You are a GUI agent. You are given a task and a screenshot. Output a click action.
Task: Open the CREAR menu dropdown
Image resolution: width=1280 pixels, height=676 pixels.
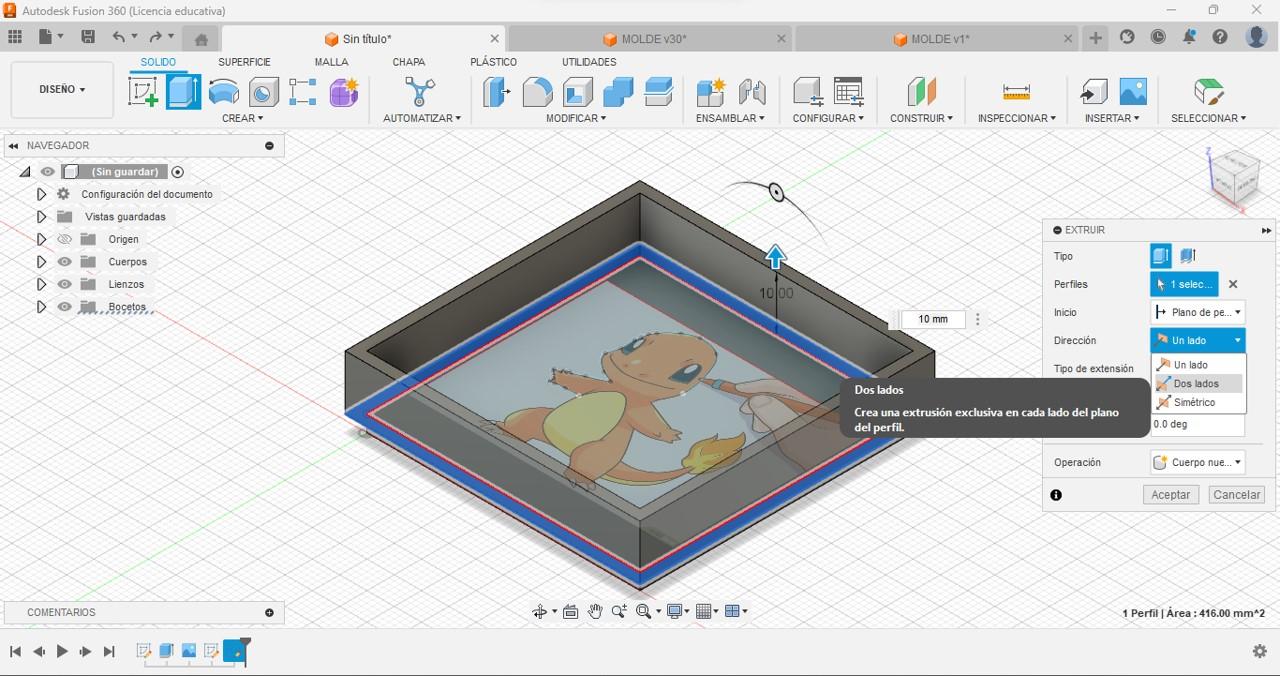click(242, 118)
